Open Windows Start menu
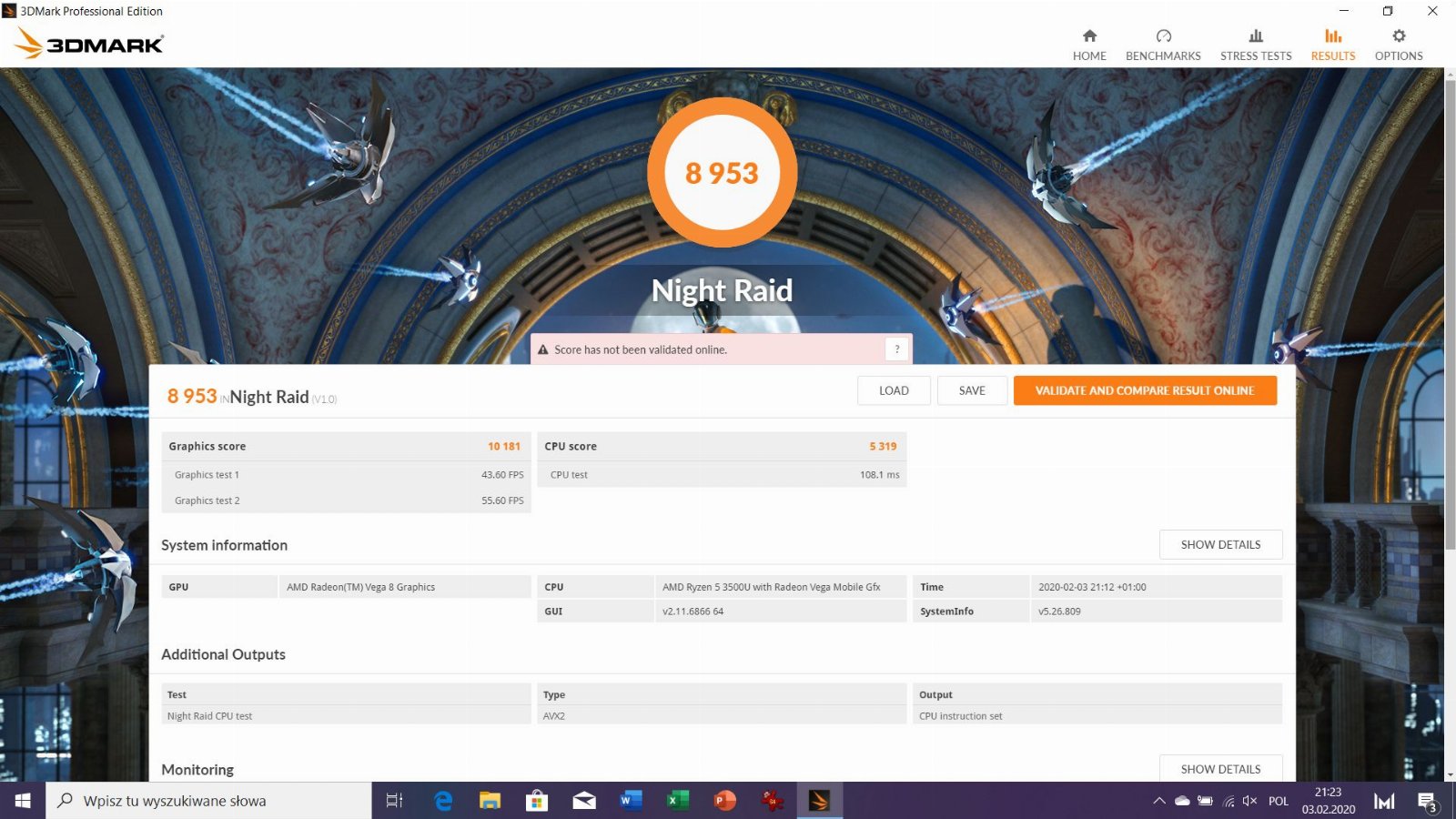This screenshot has height=819, width=1456. point(23,801)
